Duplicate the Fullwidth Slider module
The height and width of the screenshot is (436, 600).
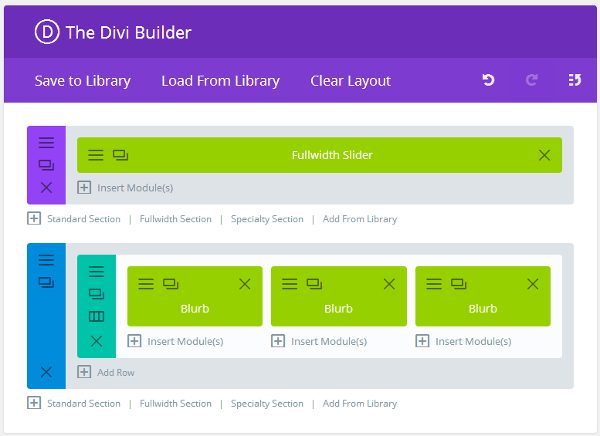(120, 155)
